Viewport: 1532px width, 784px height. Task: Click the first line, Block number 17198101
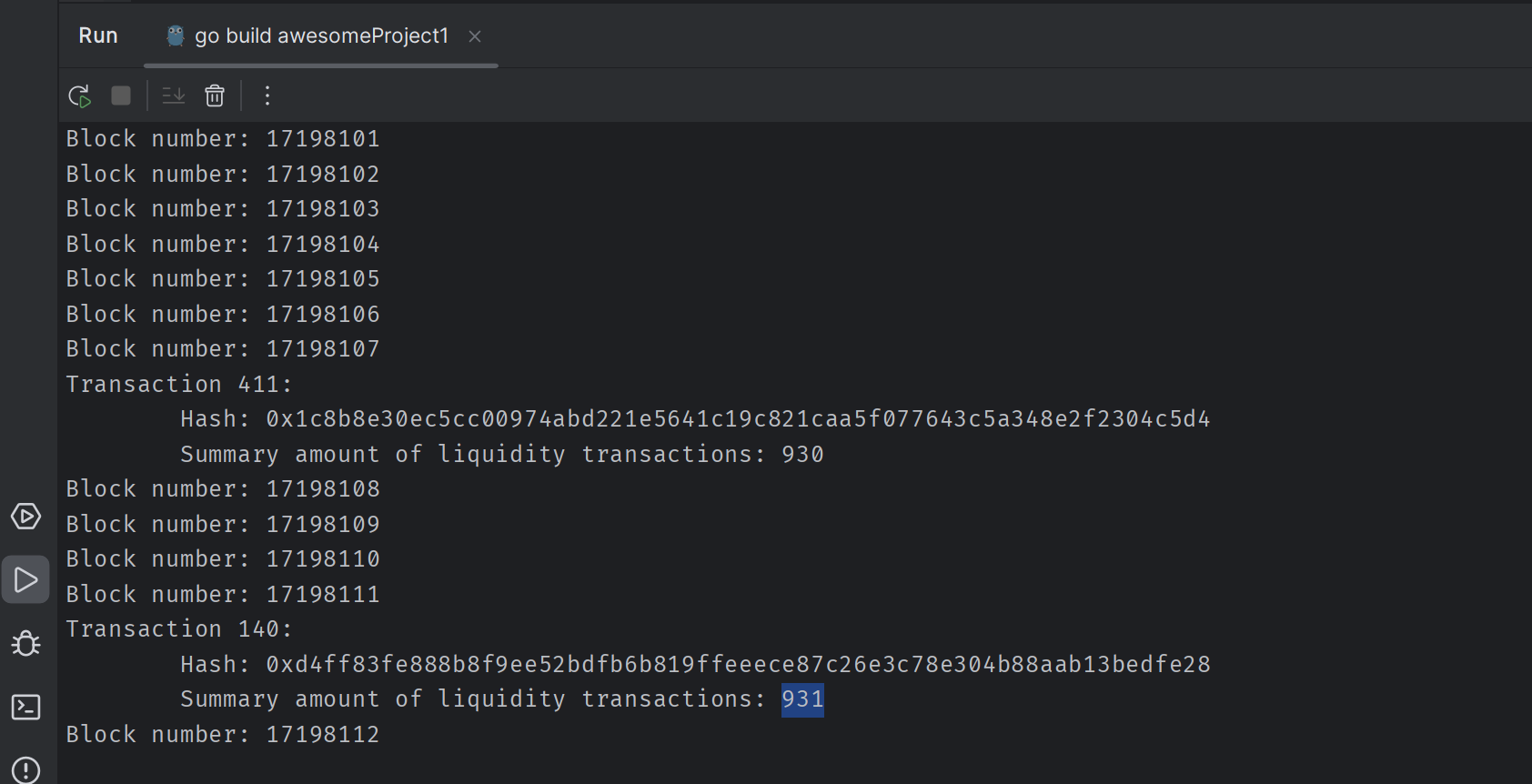coord(223,139)
